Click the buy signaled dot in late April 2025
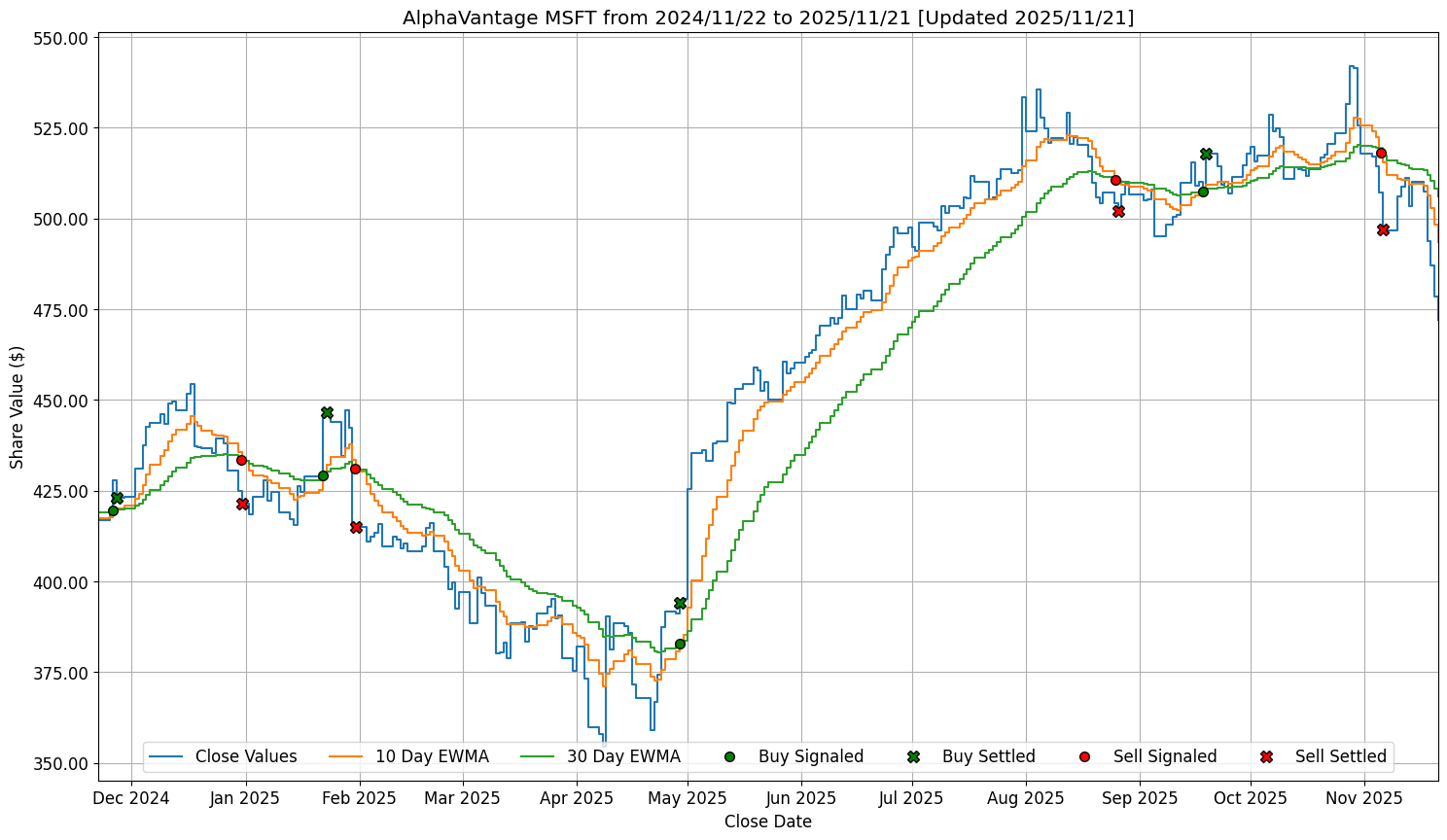Viewport: 1447px width, 840px height. pyautogui.click(x=680, y=644)
